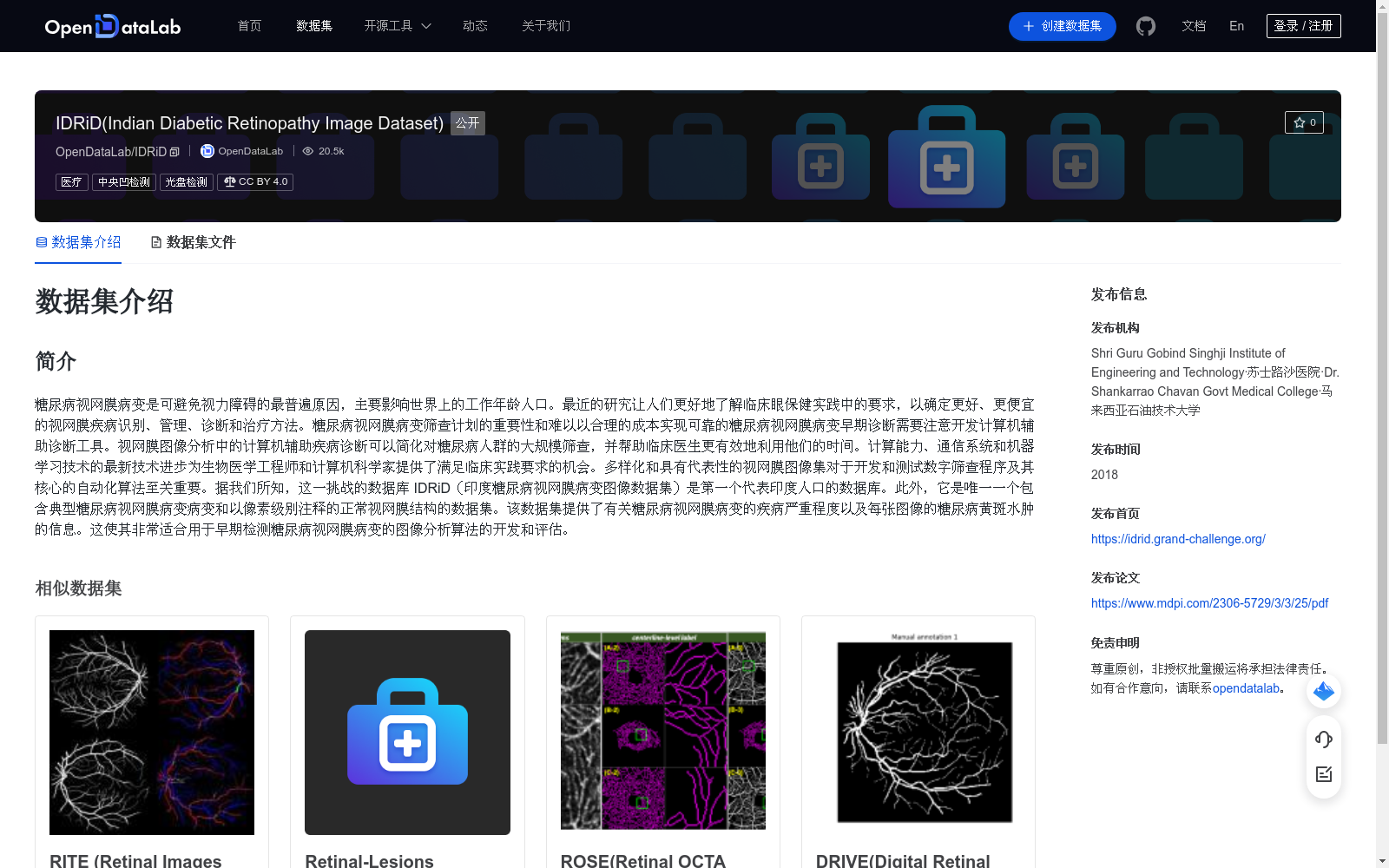
Task: Open the customer support headset icon
Action: (x=1324, y=739)
